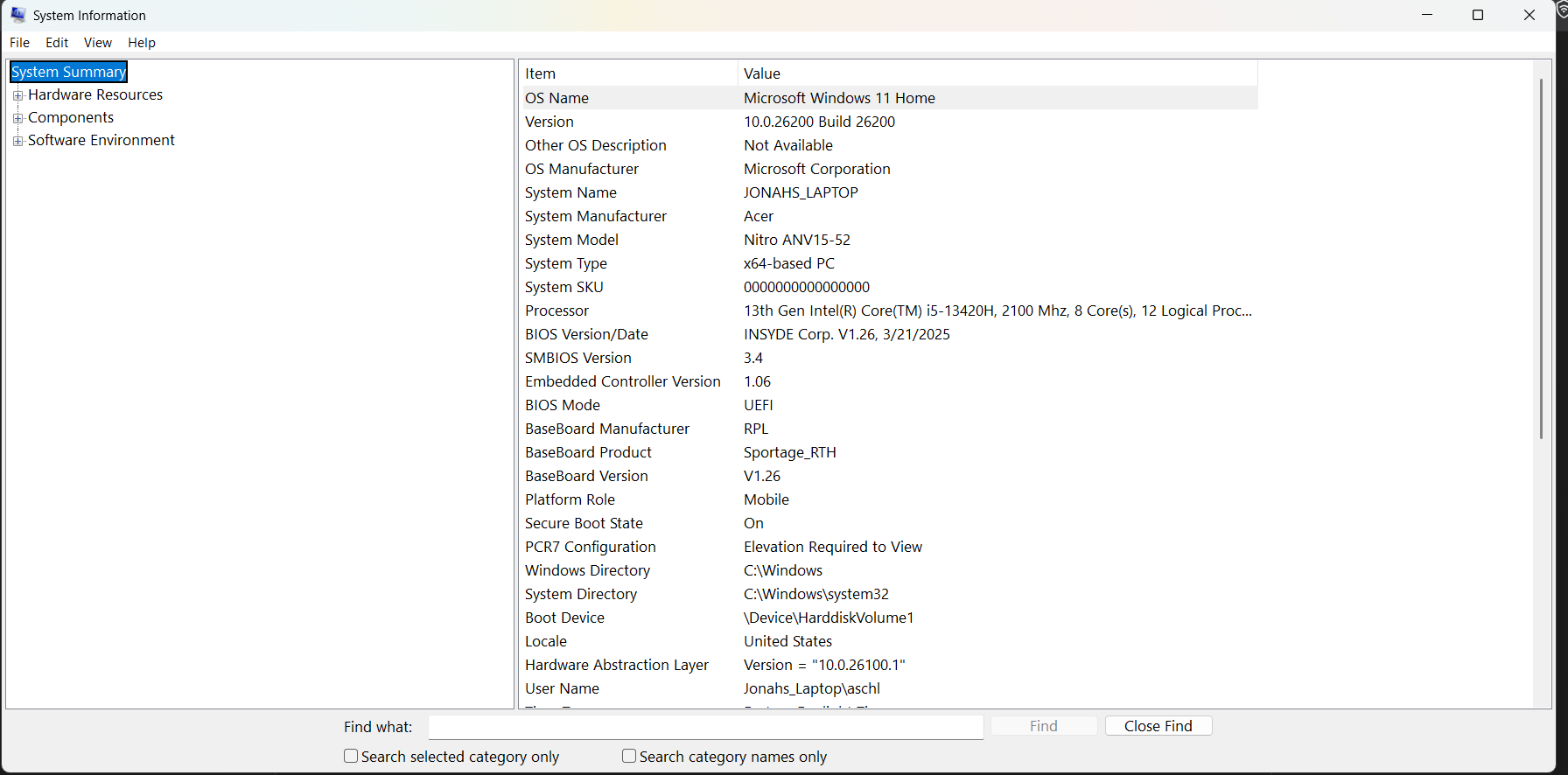Image resolution: width=1568 pixels, height=775 pixels.
Task: Sort by the Value column header
Action: 997,73
